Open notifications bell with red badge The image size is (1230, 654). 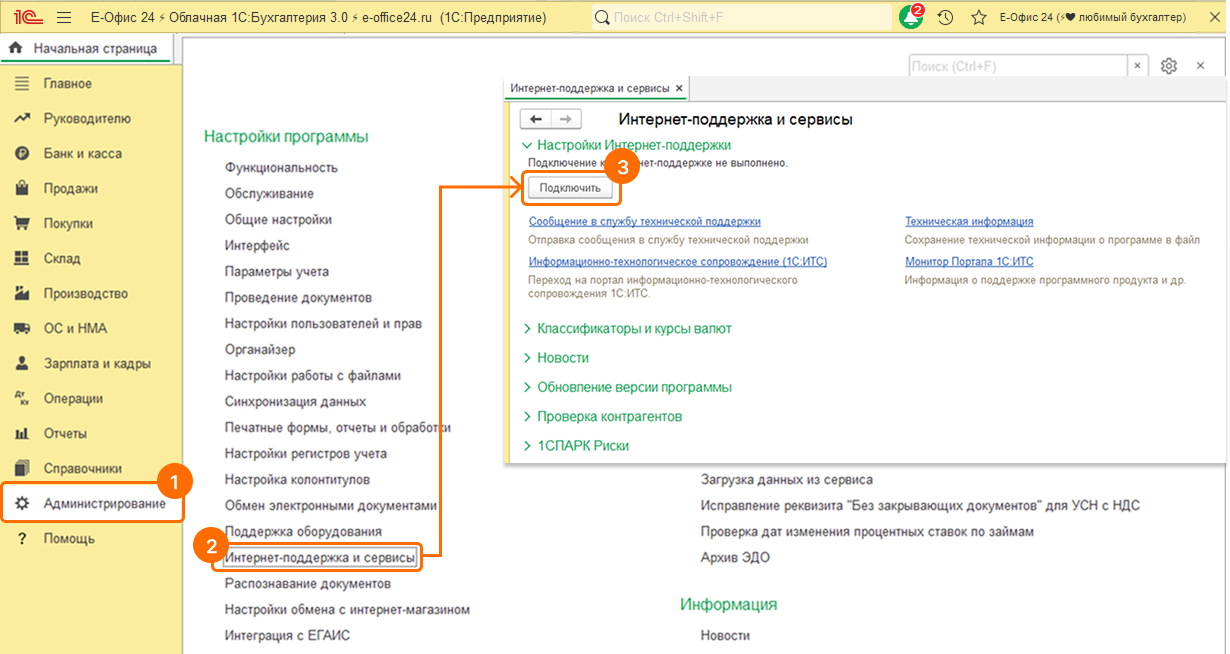[910, 17]
